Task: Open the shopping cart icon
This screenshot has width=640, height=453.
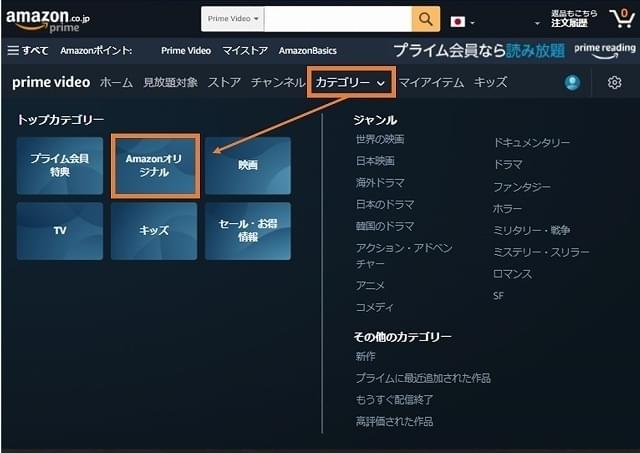Action: point(622,18)
